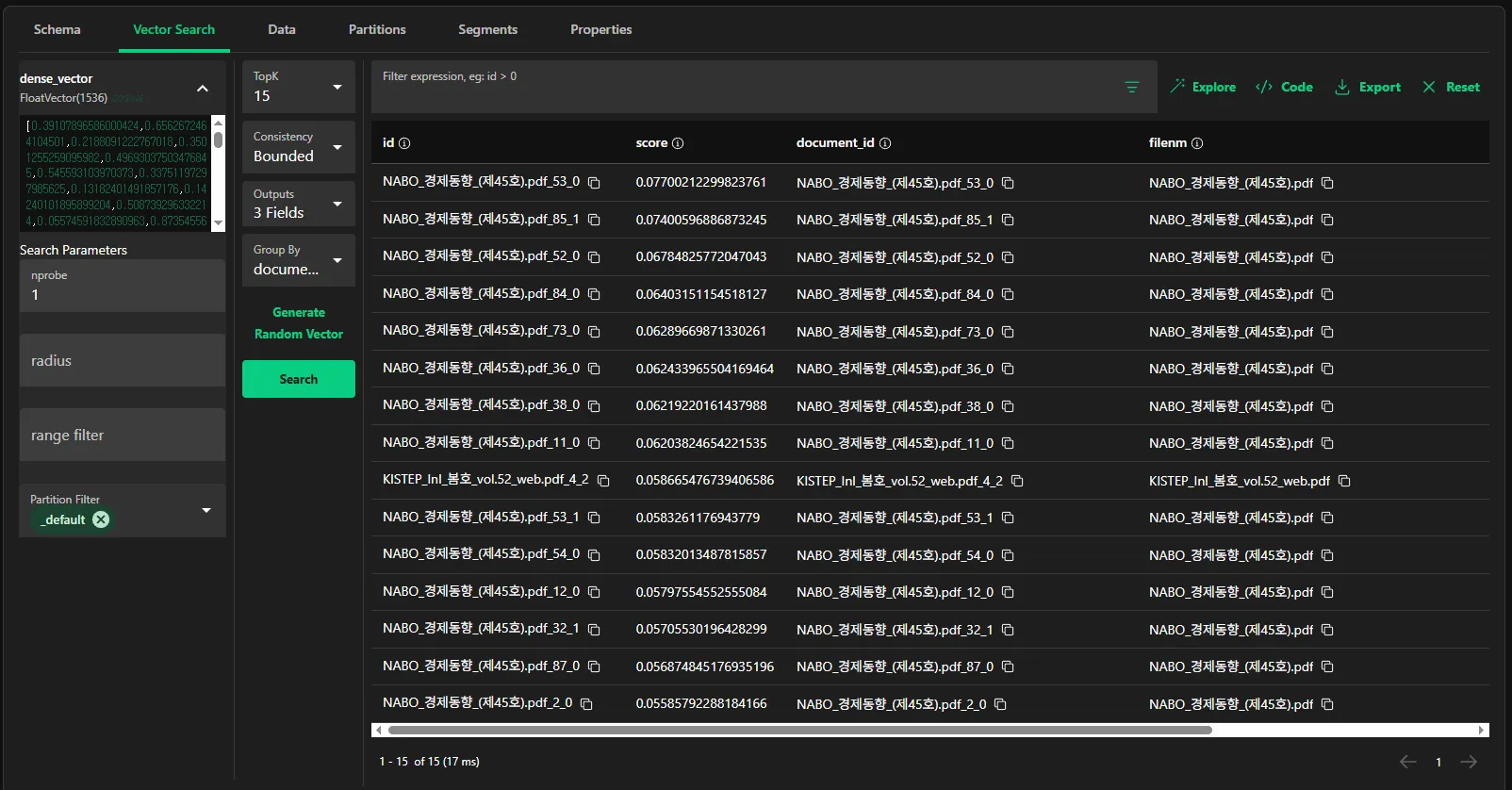Screen dimensions: 1512x790
Task: Switch to the Properties tab
Action: [x=601, y=29]
